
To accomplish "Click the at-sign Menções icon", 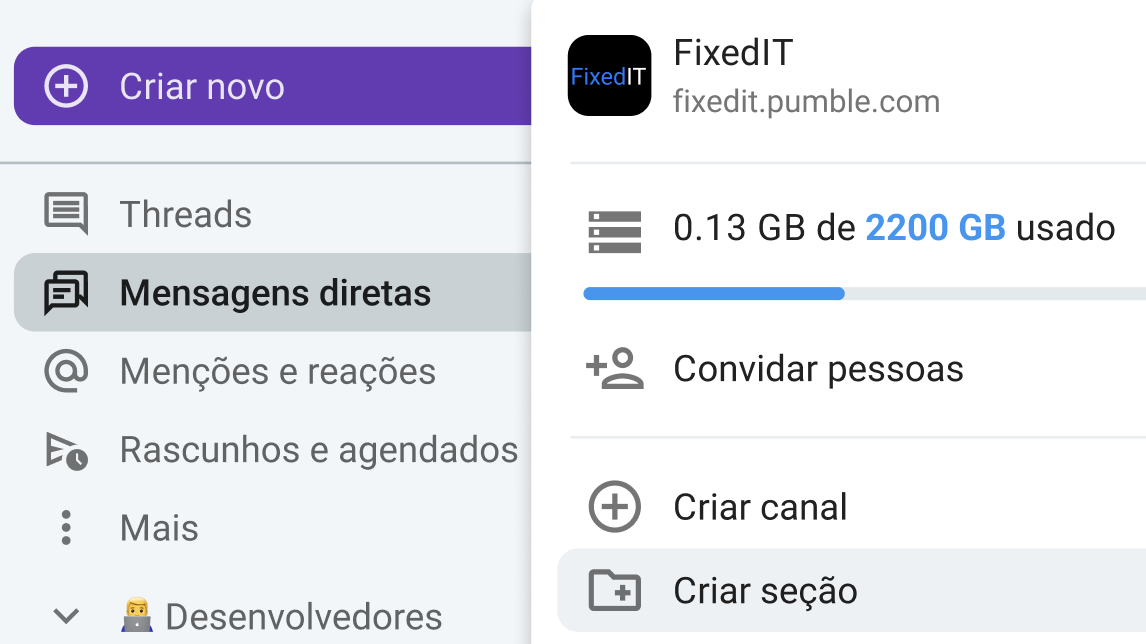I will click(66, 371).
